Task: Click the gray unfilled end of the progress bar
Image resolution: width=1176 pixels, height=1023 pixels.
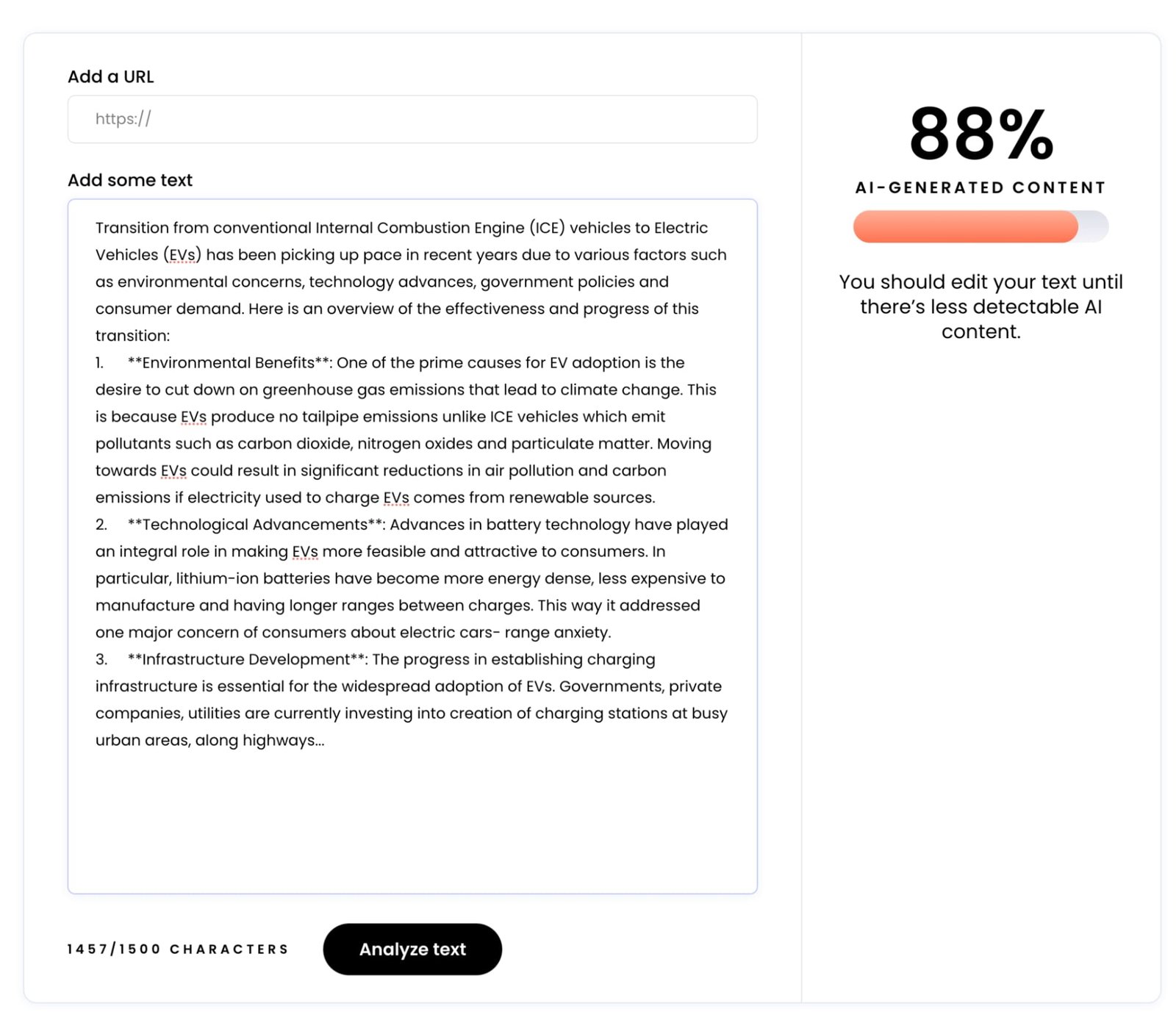Action: (x=1094, y=226)
